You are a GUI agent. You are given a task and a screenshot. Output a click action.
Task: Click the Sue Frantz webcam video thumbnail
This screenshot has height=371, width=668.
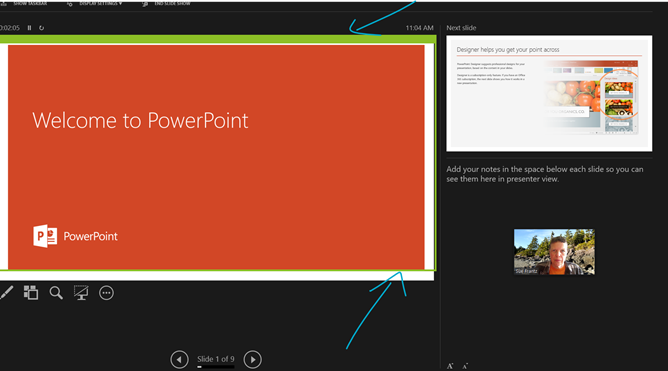[x=554, y=252]
